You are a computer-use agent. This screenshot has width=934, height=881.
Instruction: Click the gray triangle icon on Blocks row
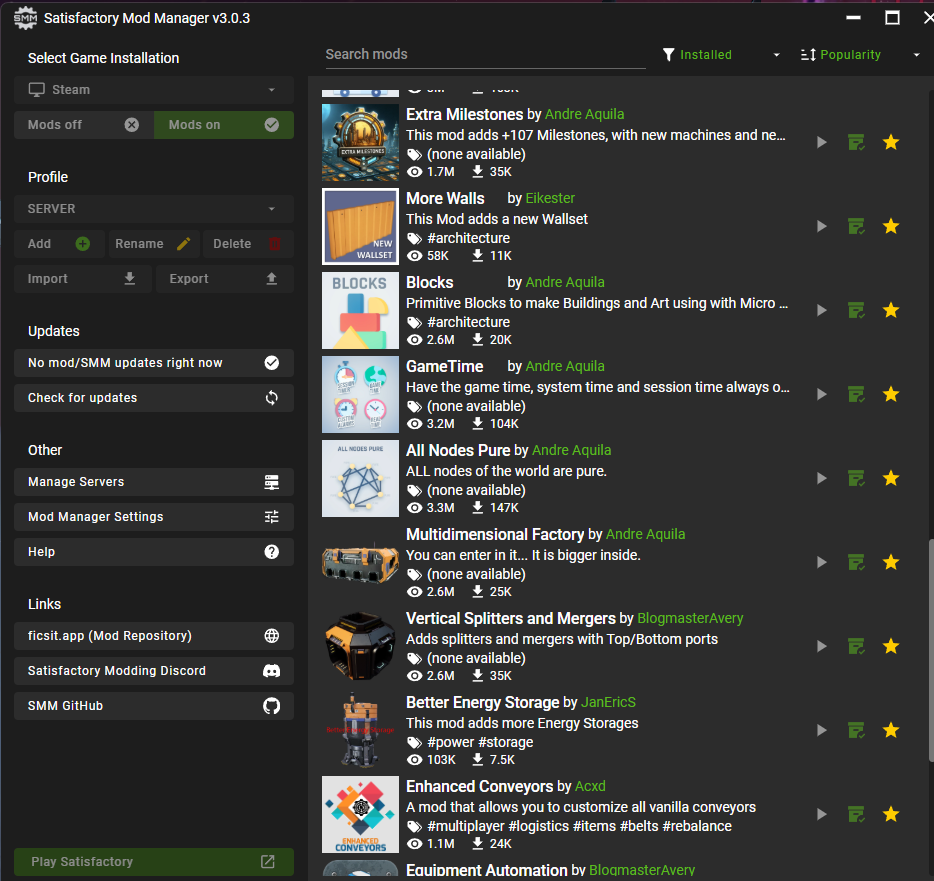coord(822,310)
